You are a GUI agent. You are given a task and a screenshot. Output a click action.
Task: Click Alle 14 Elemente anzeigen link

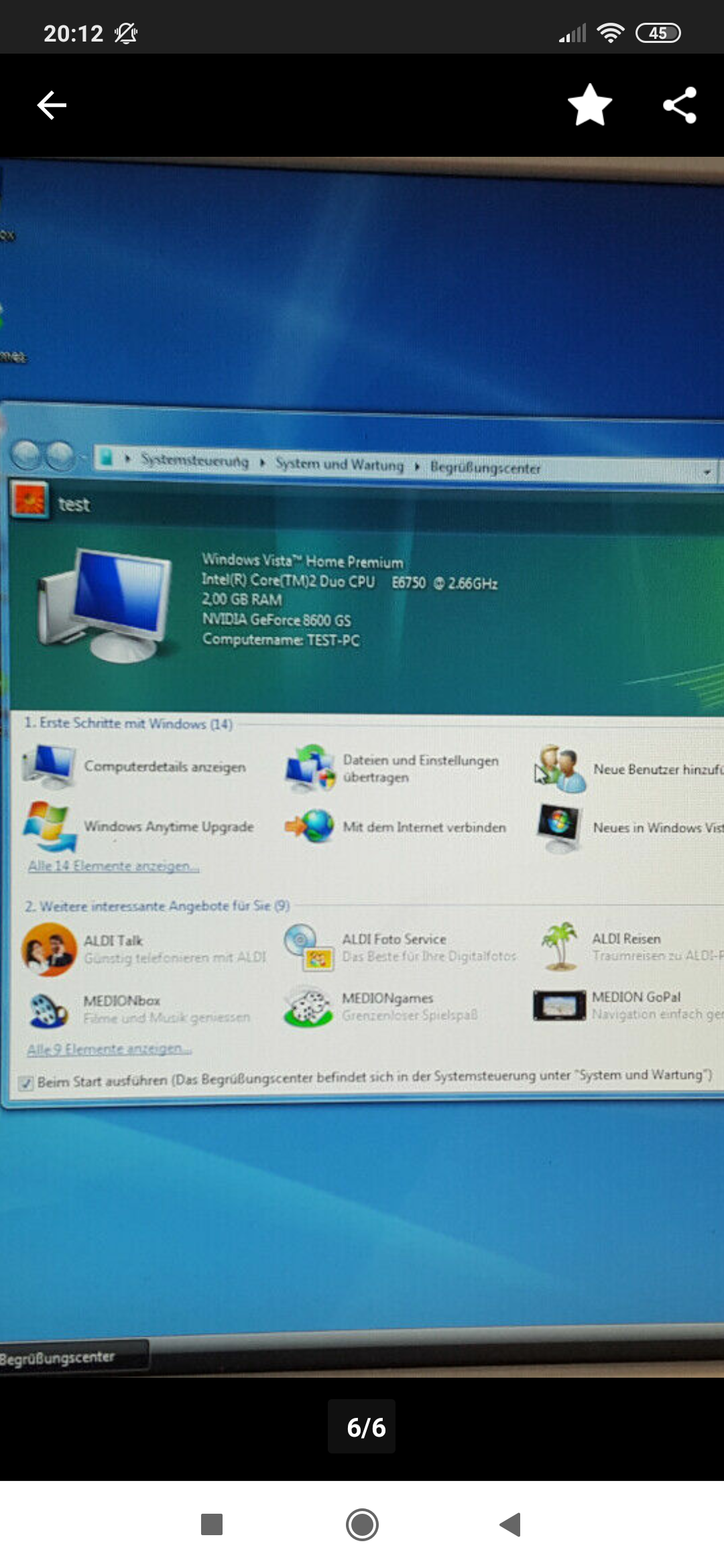[113, 866]
